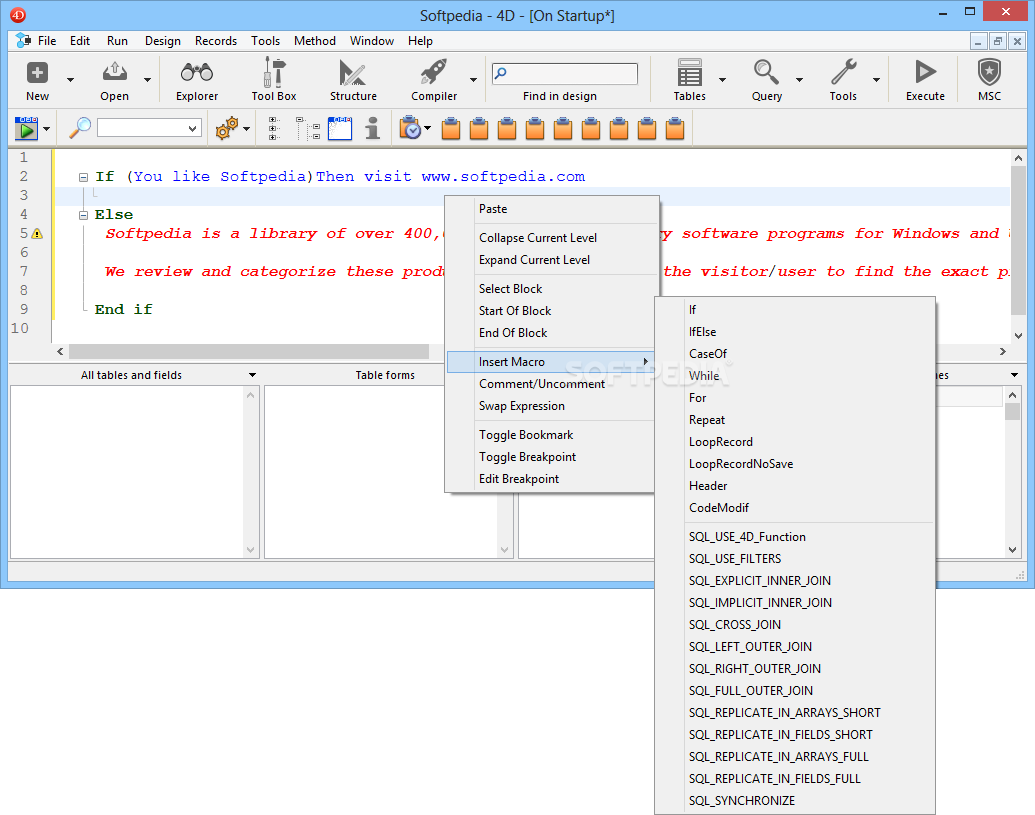
Task: Click the Open toolbar icon
Action: tap(114, 73)
